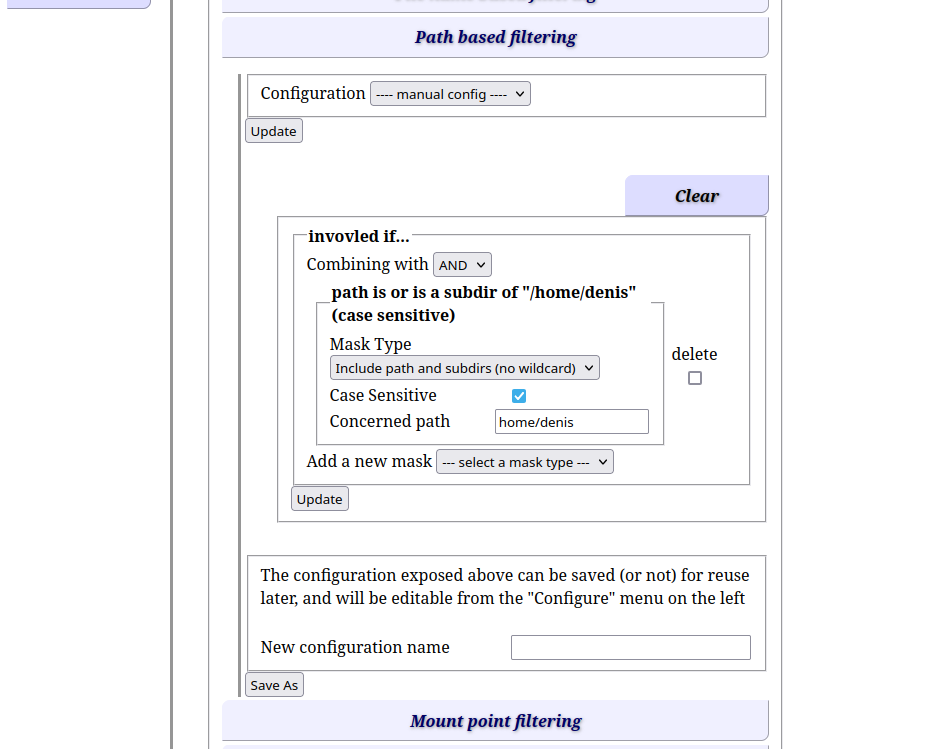Click the 'Mask Type' label
Screen dimensions: 942x749
click(x=370, y=344)
